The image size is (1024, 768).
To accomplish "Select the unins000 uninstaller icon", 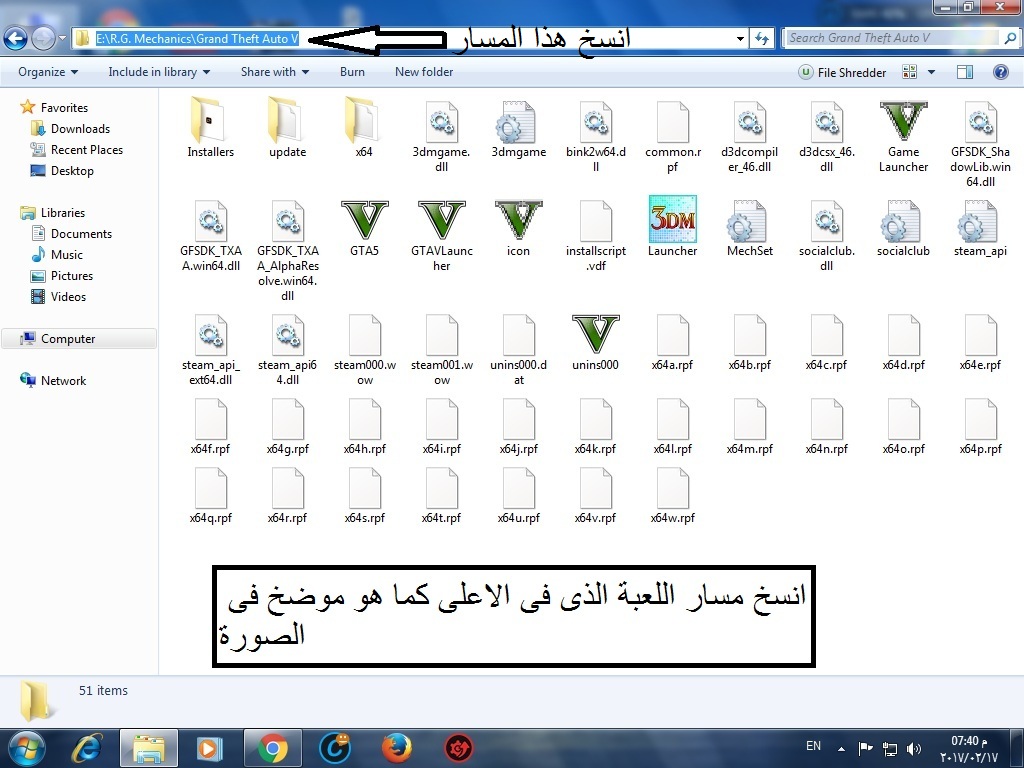I will click(595, 336).
